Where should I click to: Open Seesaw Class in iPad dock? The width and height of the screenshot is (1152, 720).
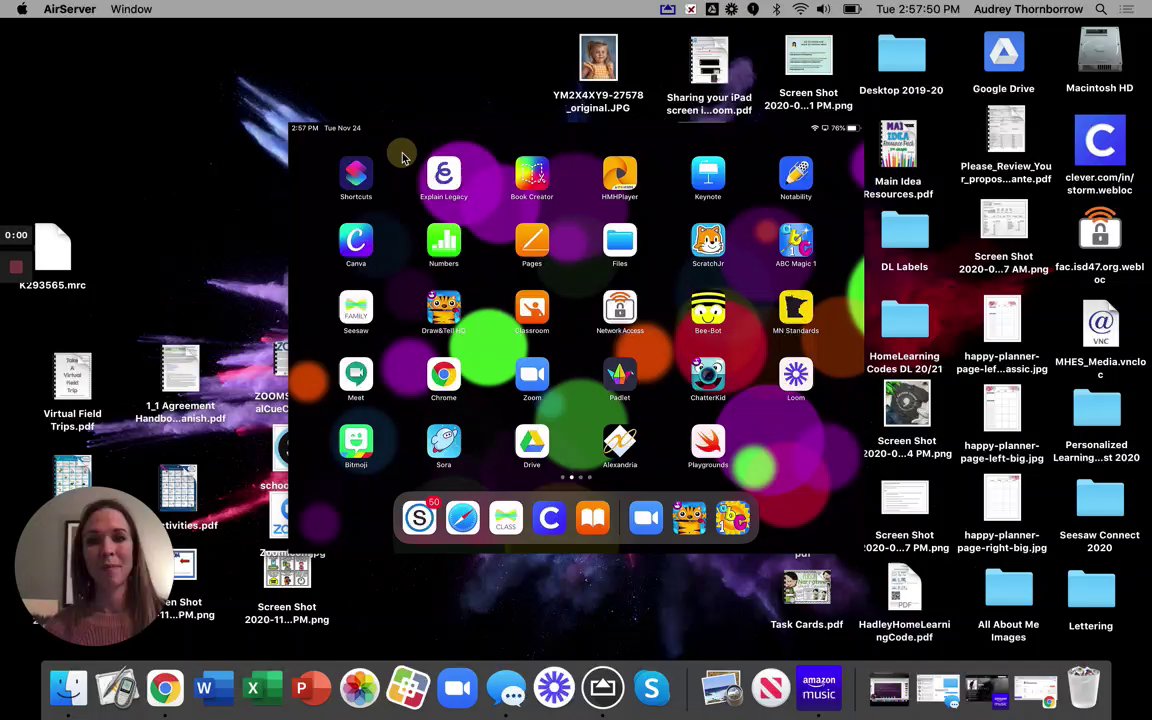(x=506, y=518)
